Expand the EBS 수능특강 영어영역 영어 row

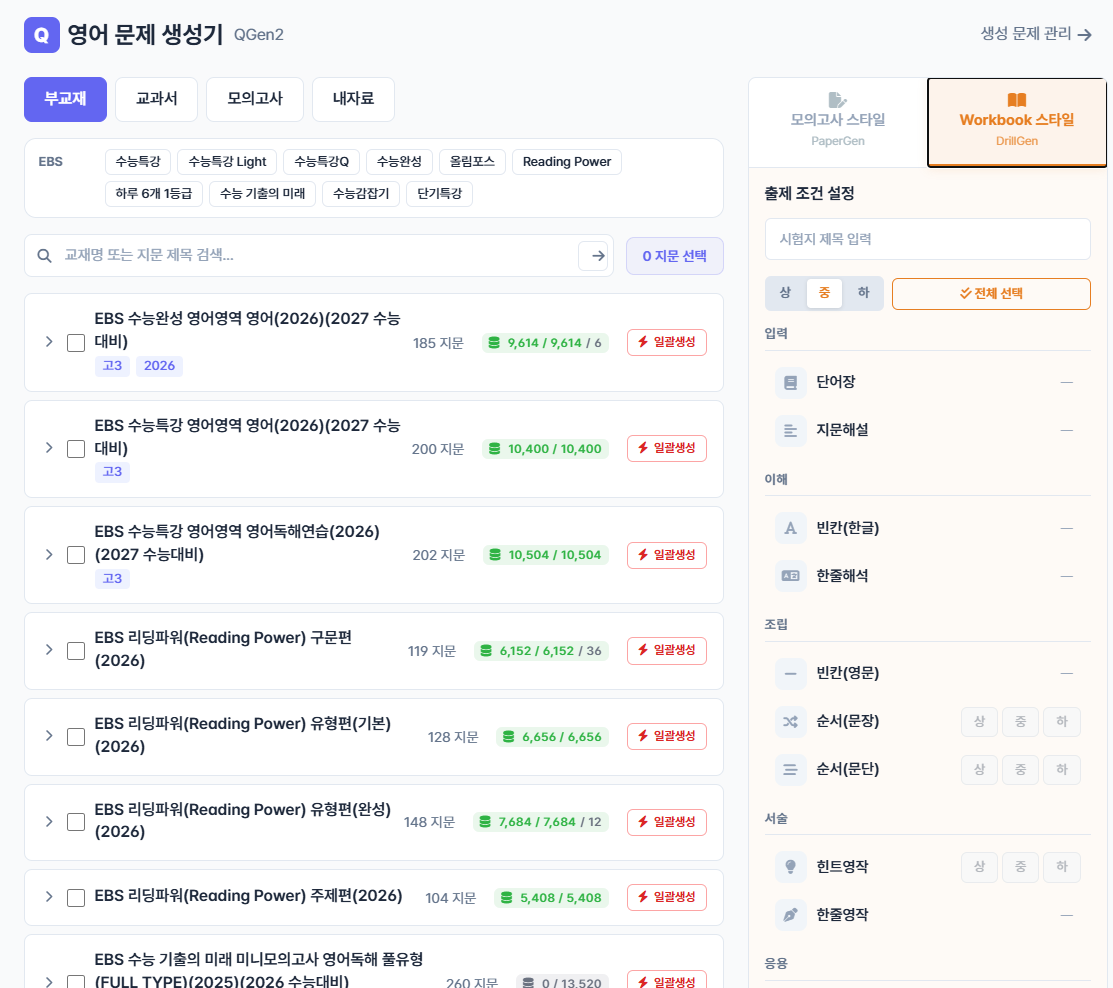[x=48, y=447]
